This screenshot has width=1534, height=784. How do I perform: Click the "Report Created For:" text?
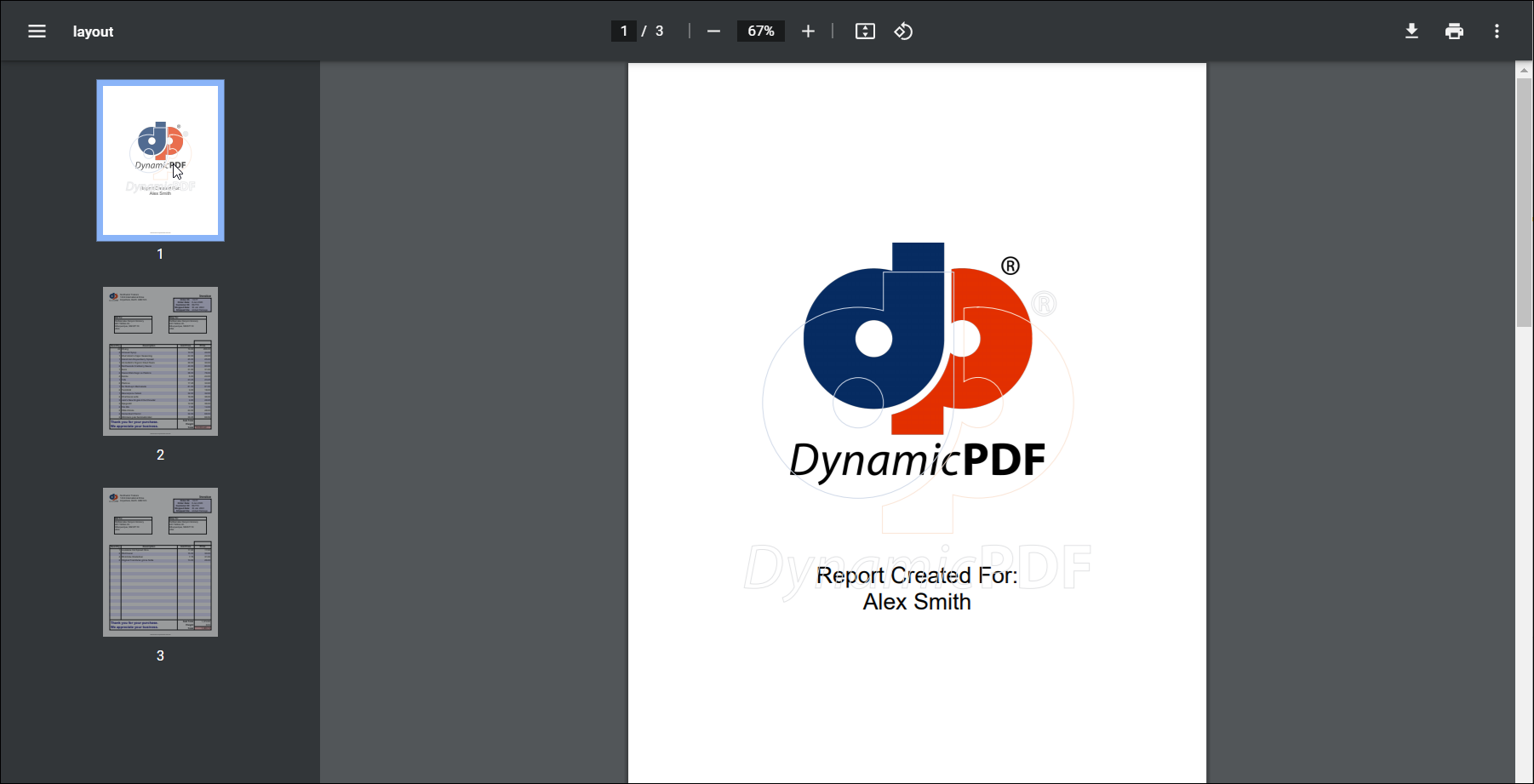point(917,575)
